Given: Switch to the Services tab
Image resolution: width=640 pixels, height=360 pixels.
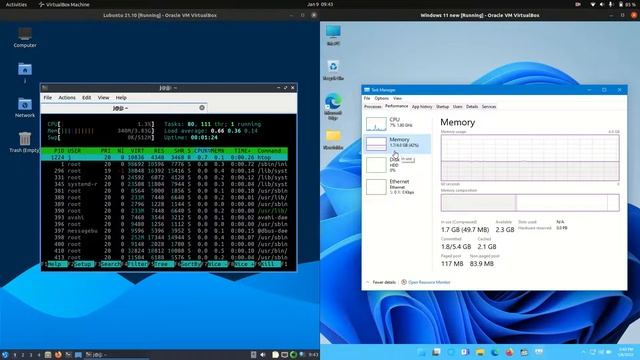Looking at the screenshot, I should 489,107.
